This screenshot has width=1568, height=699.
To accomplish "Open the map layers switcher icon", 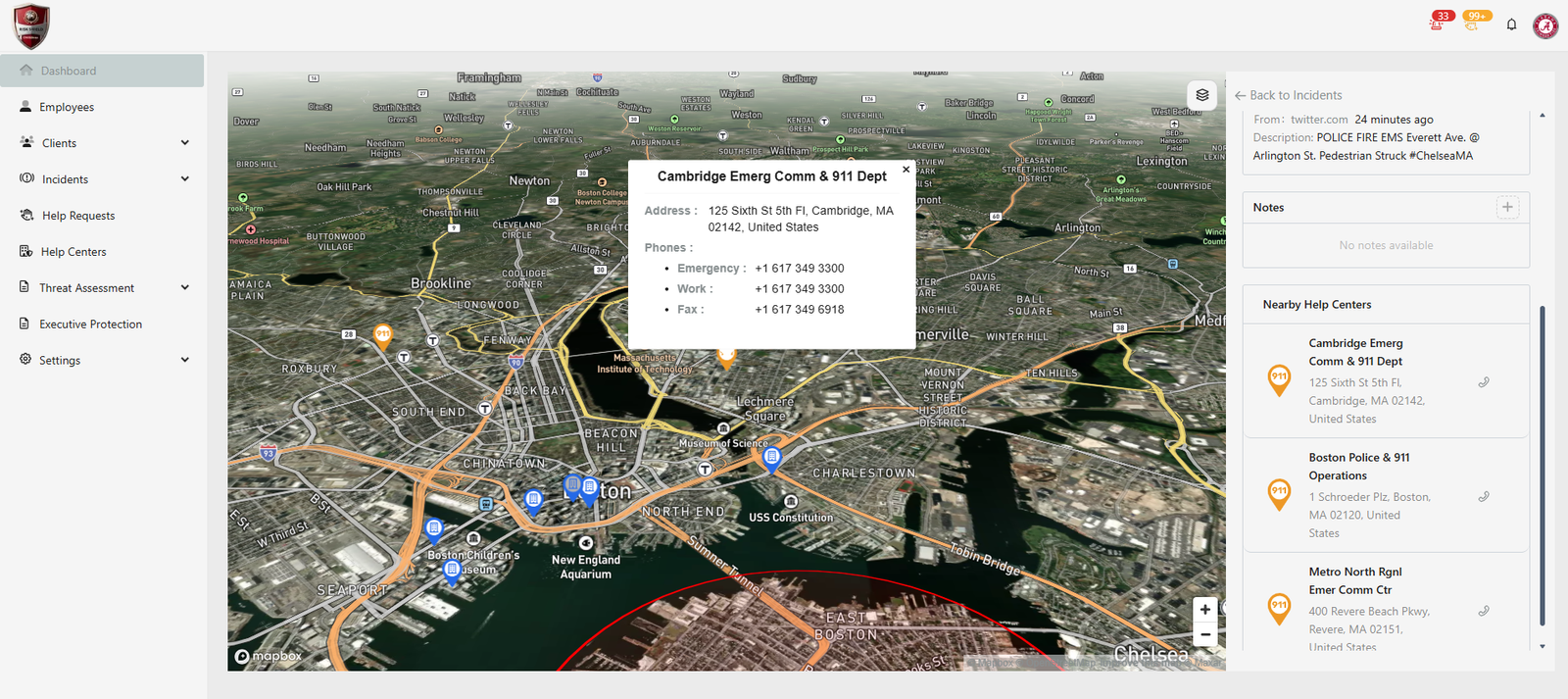I will pos(1202,95).
